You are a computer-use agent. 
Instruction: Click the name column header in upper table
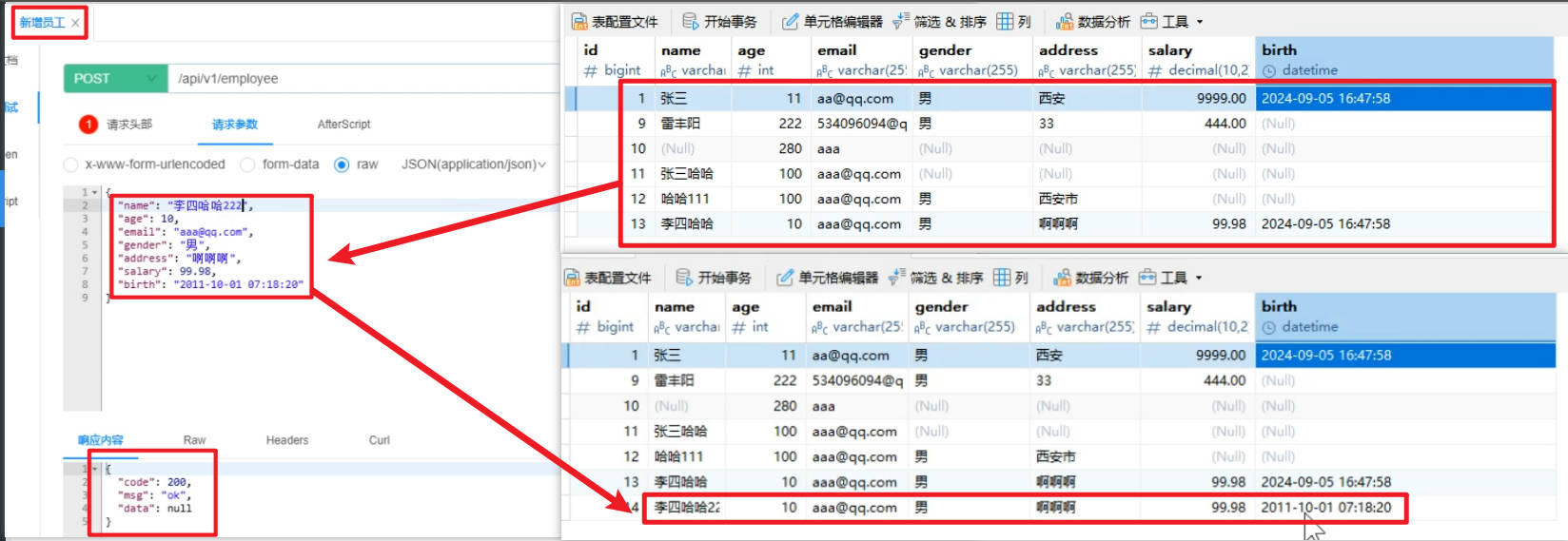click(692, 59)
